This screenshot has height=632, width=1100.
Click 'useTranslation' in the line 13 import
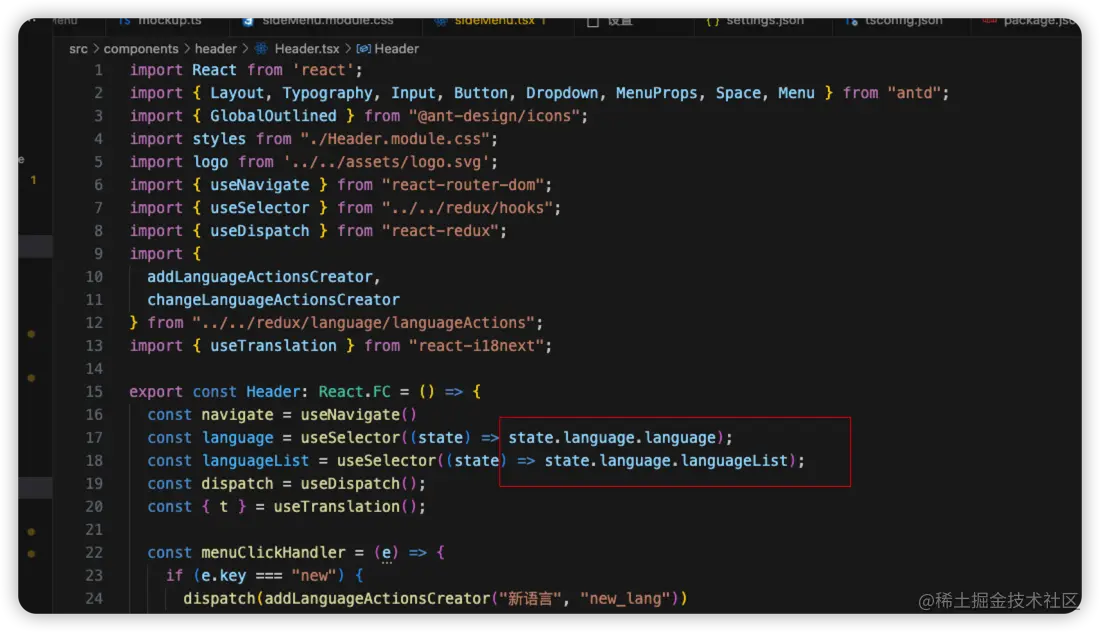[273, 346]
